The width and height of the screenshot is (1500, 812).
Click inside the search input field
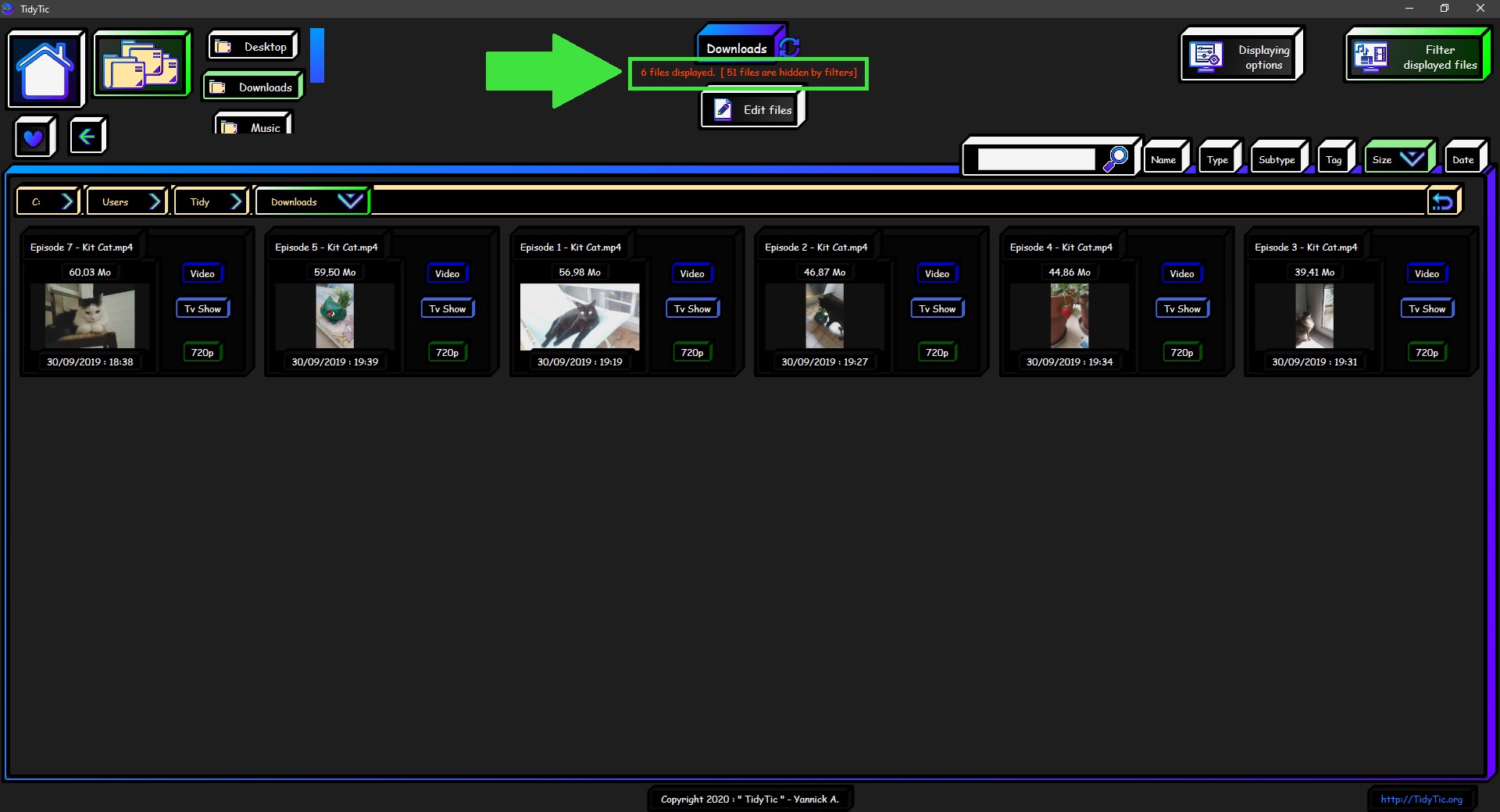pos(1036,159)
